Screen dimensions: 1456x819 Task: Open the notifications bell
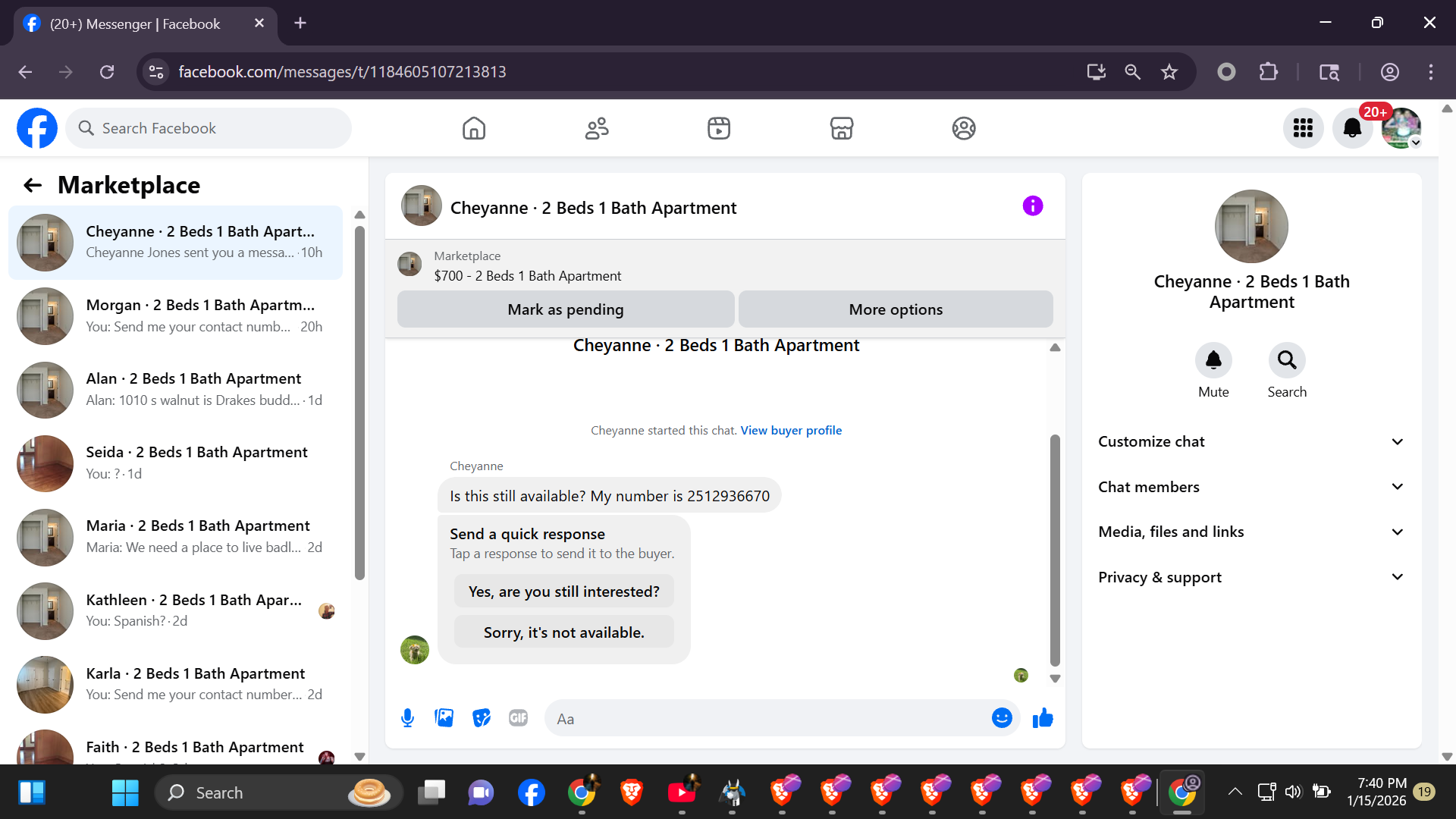[x=1352, y=128]
